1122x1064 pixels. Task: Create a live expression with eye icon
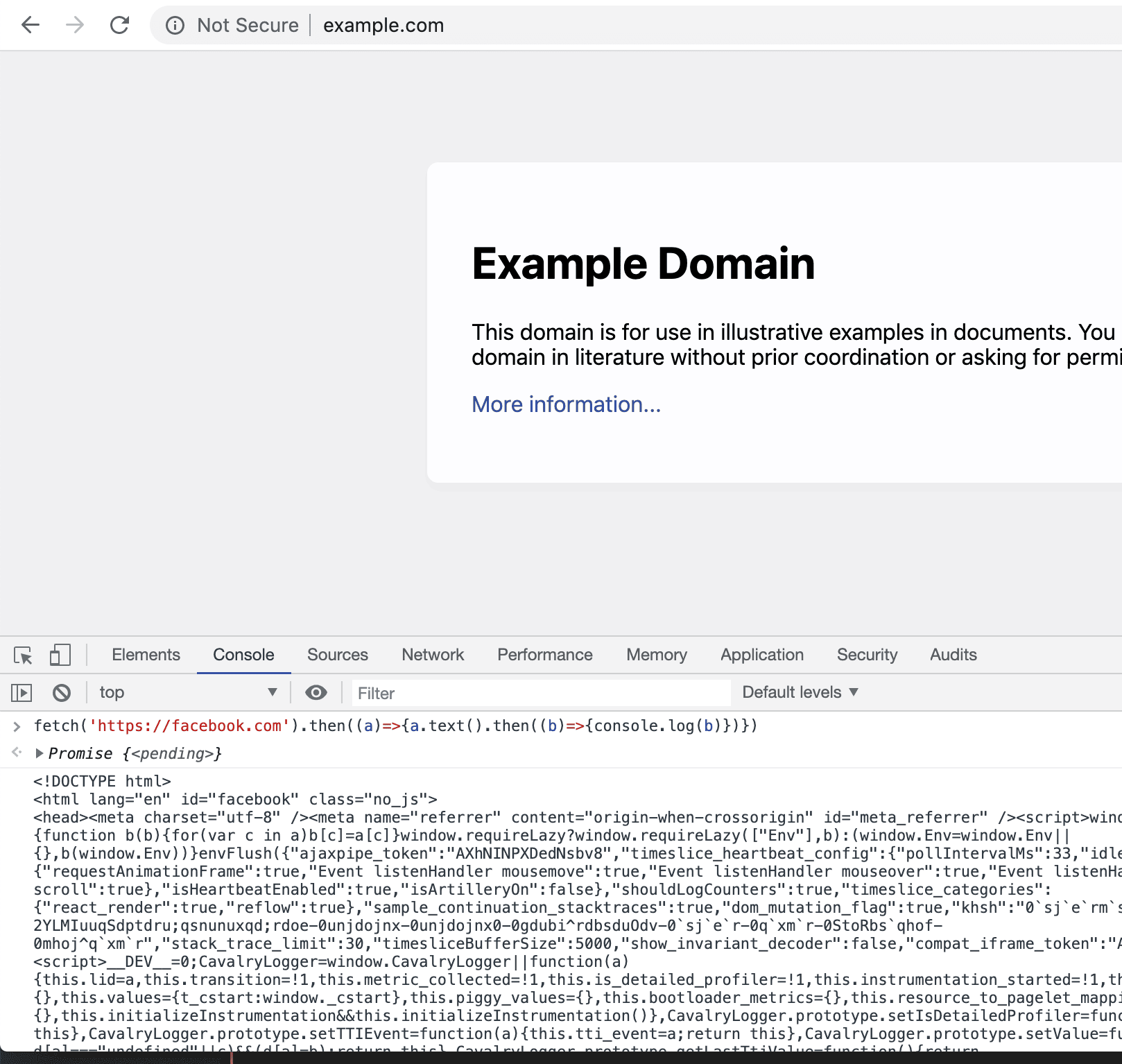point(316,692)
